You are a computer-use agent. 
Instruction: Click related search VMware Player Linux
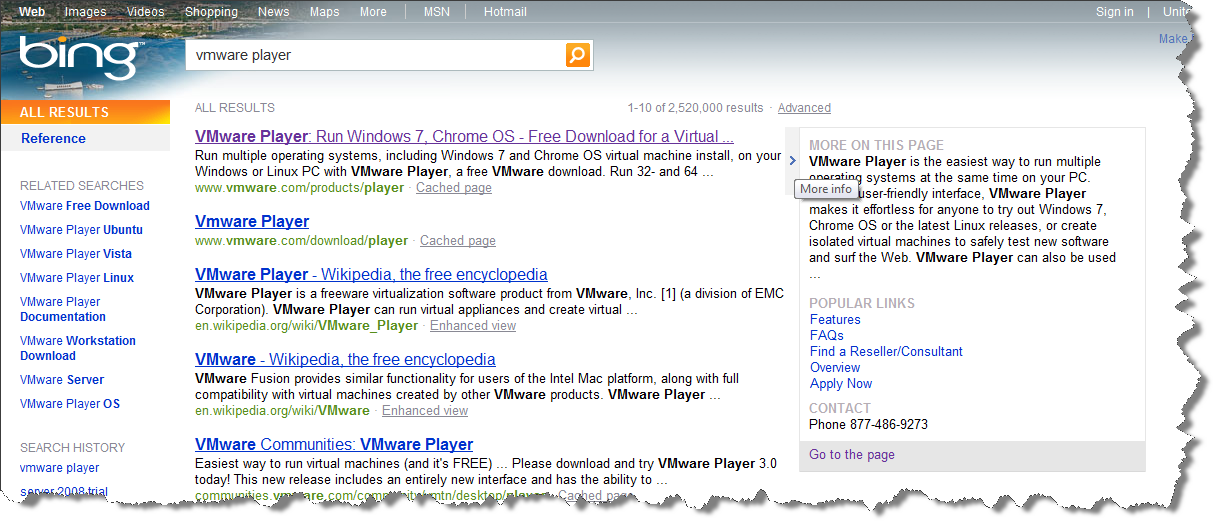(77, 278)
